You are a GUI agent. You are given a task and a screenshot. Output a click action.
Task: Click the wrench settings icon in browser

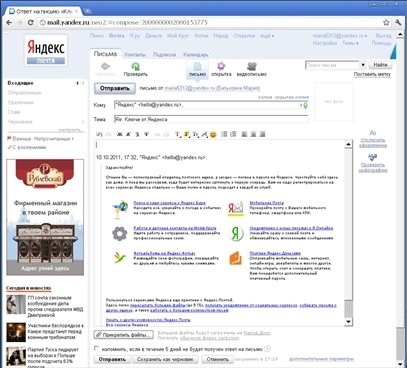coord(398,23)
